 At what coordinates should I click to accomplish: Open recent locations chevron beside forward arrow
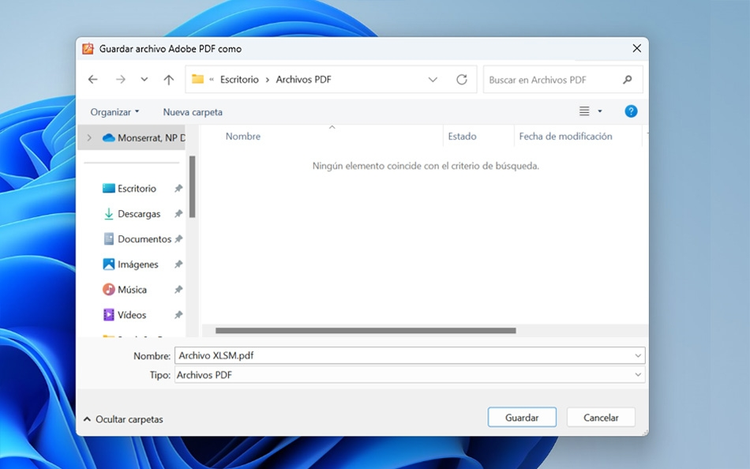pyautogui.click(x=144, y=80)
